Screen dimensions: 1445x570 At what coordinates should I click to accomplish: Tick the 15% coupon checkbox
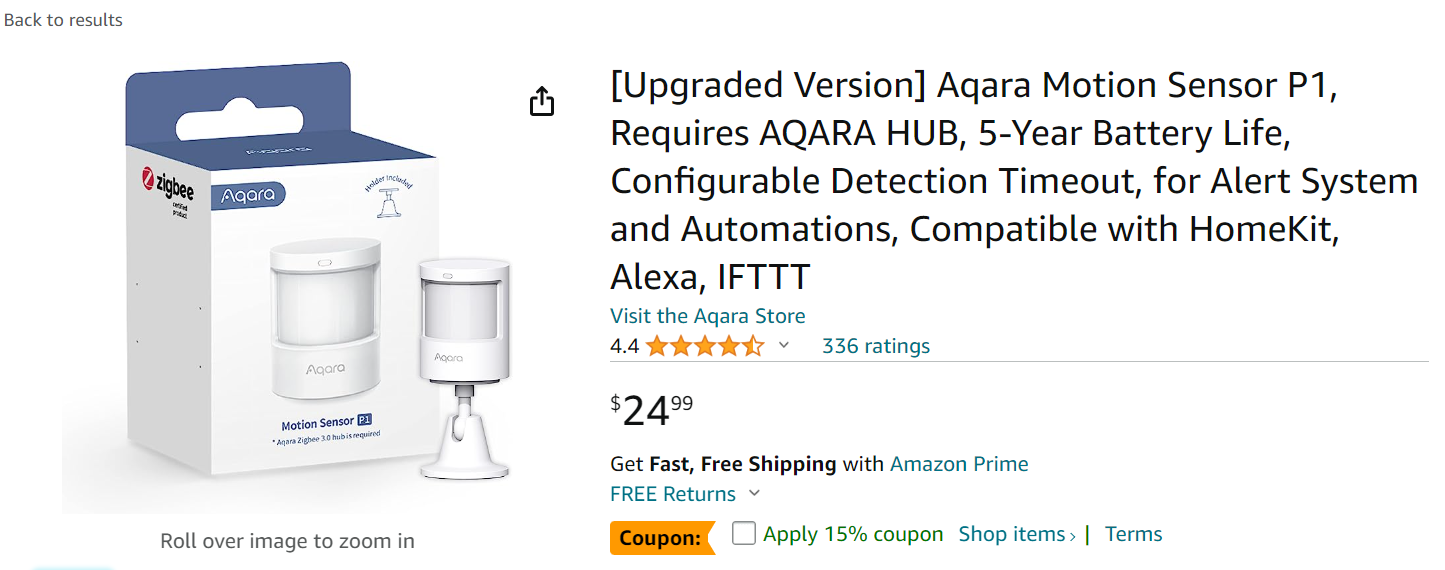tap(743, 533)
